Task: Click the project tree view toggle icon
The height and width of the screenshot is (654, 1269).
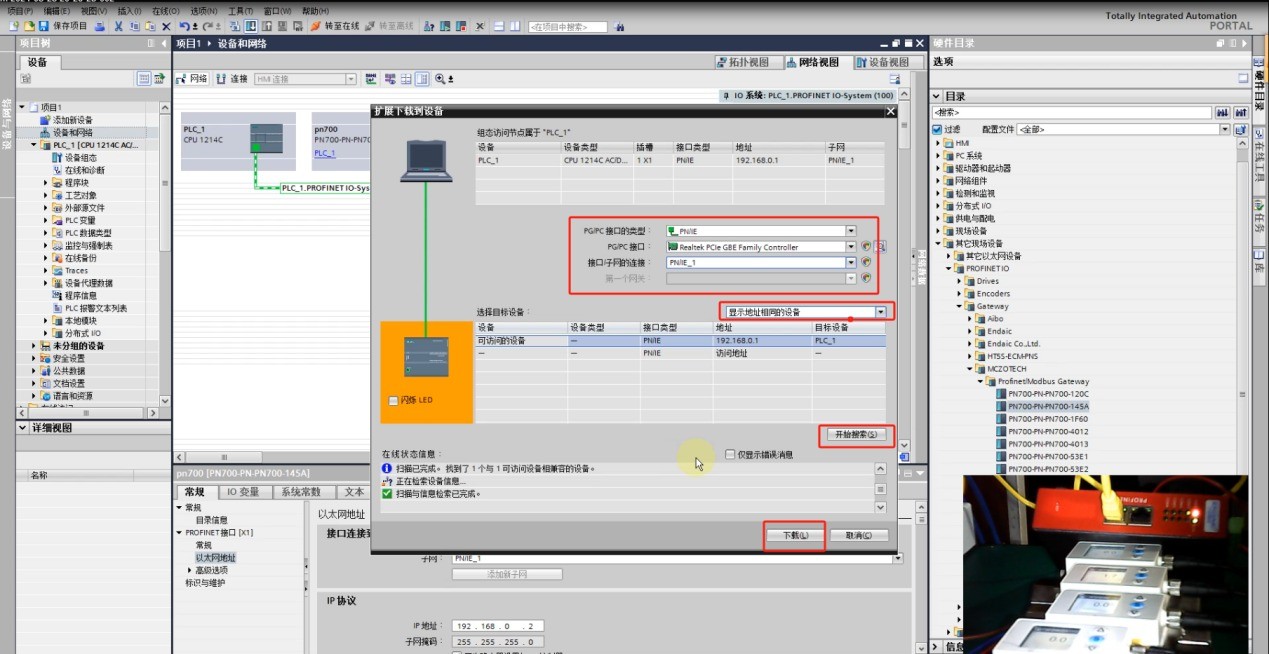Action: (144, 79)
